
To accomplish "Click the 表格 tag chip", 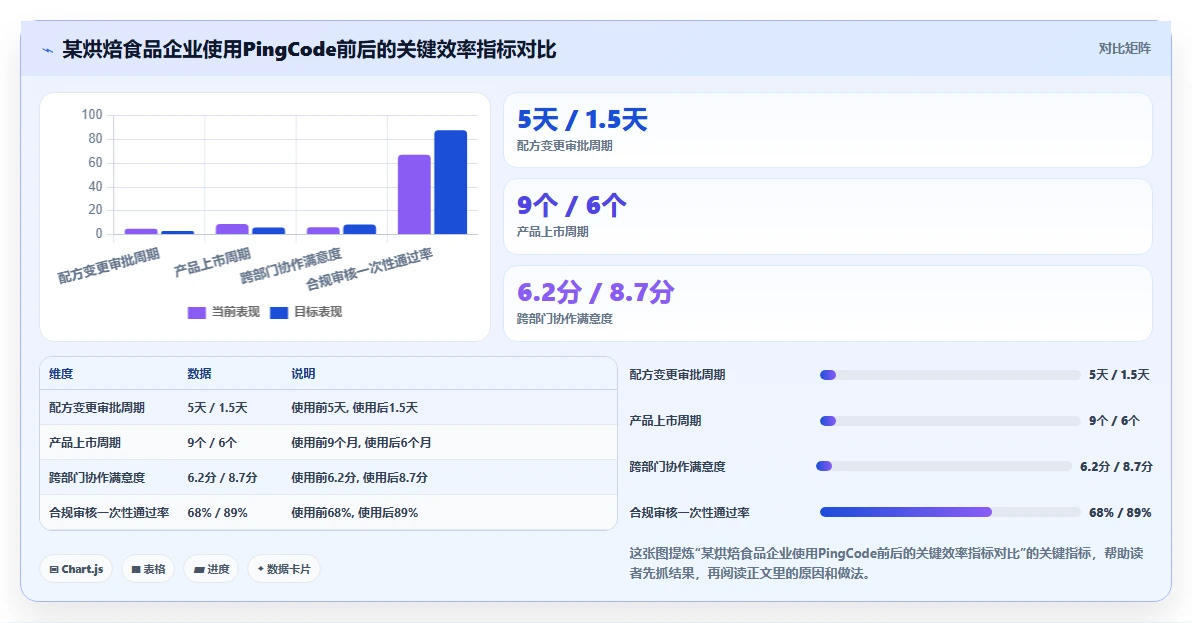I will [x=148, y=569].
